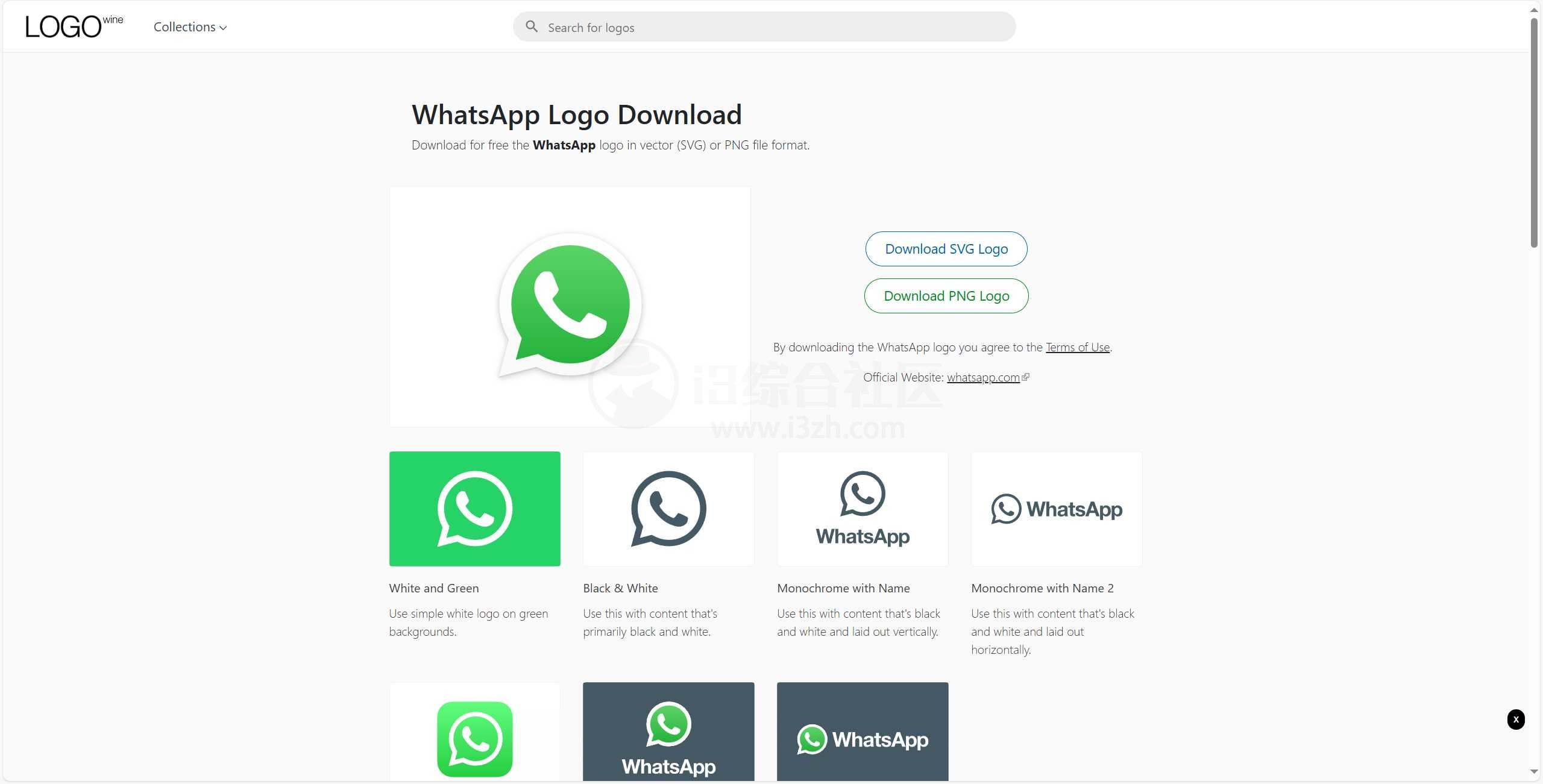Select the Black and White WhatsApp icon
This screenshot has height=784, width=1543.
[x=668, y=508]
